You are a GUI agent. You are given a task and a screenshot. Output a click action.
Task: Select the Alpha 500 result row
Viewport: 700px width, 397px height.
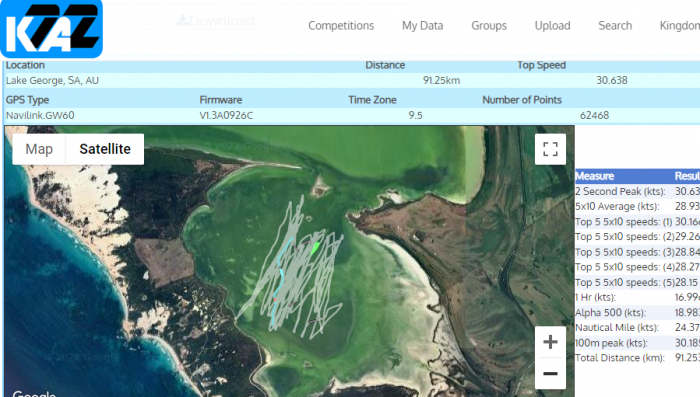coord(638,313)
